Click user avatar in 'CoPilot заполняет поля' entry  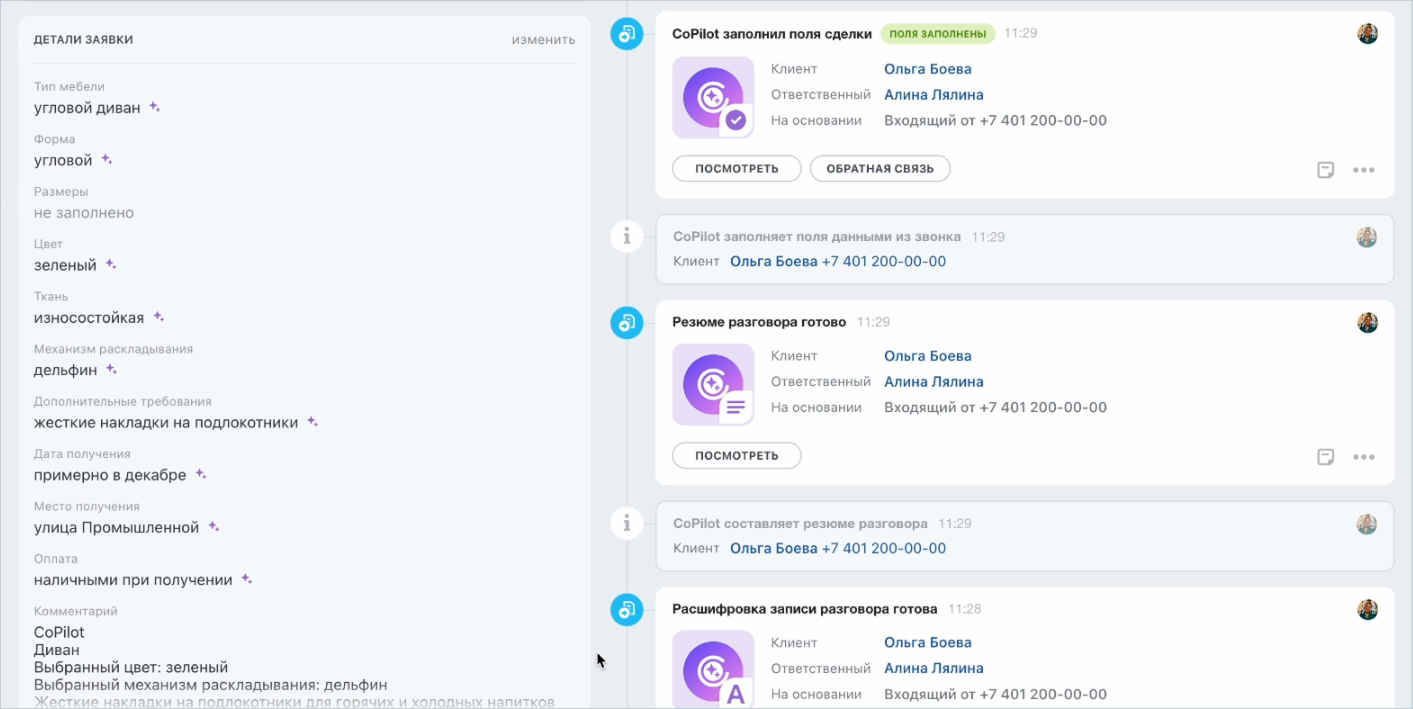point(1367,237)
